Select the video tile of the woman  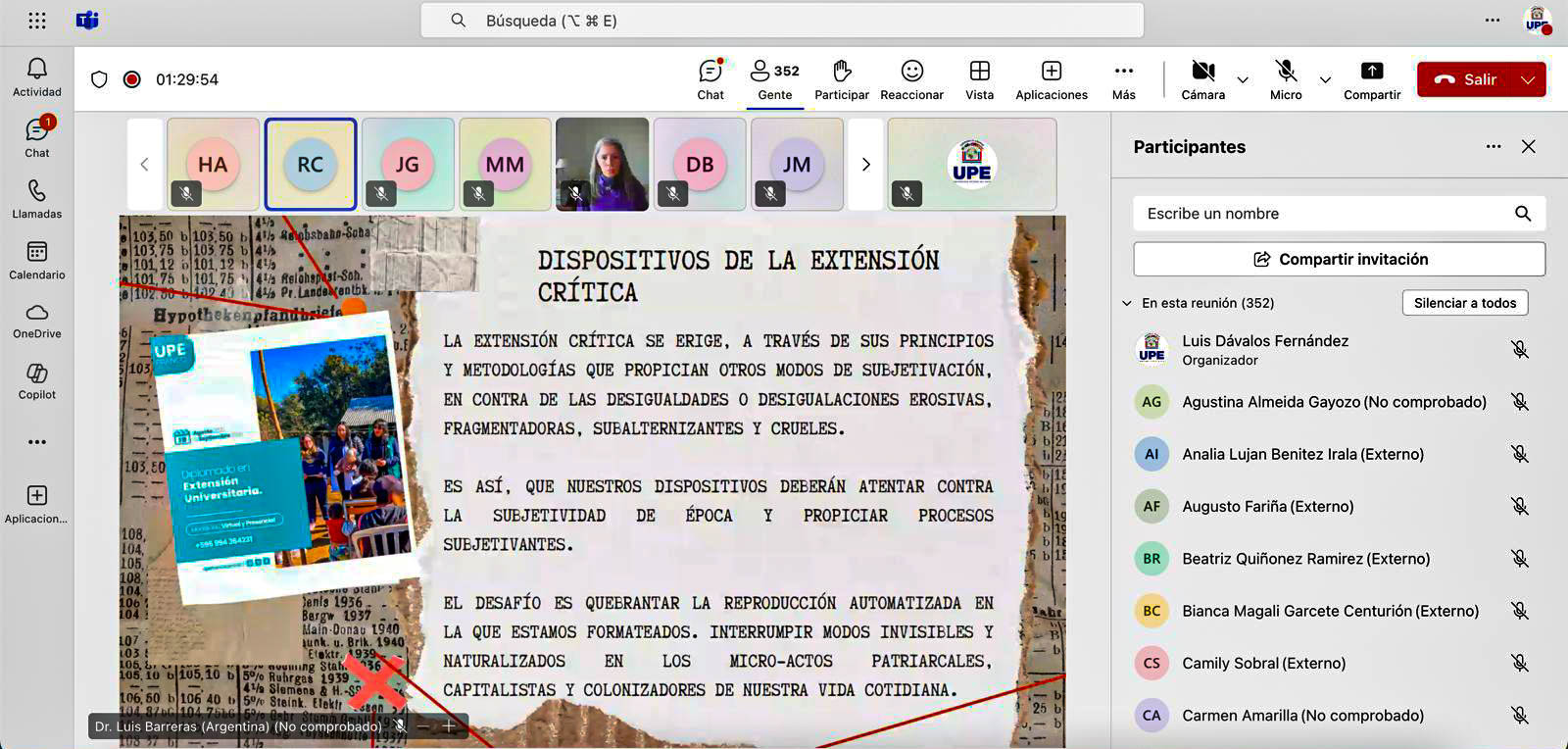602,164
